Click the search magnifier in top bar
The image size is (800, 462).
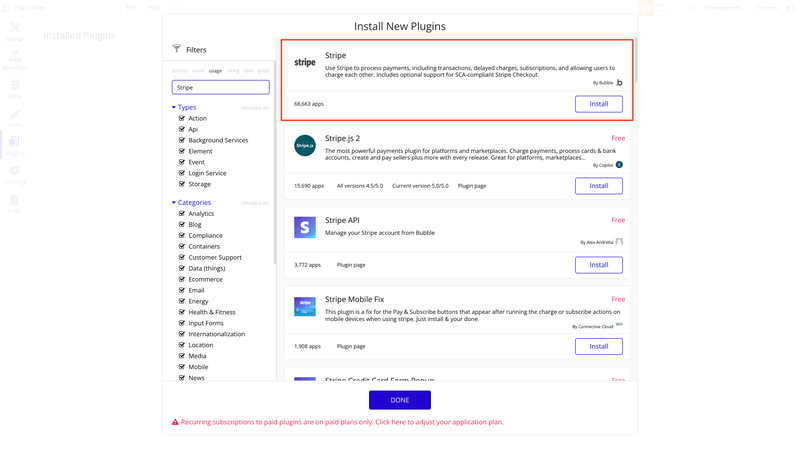[x=692, y=8]
